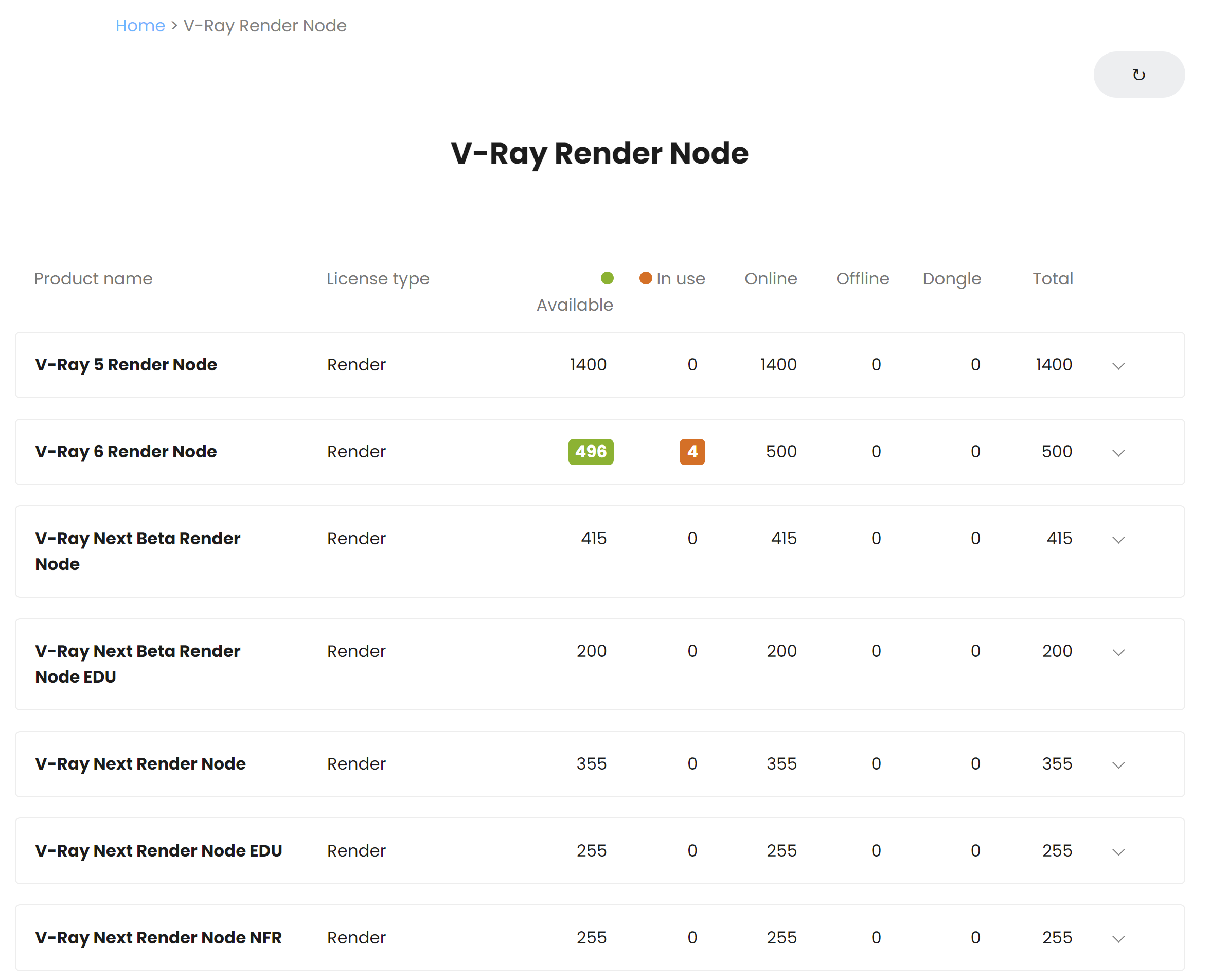Click the green Available legend dot

click(x=607, y=278)
